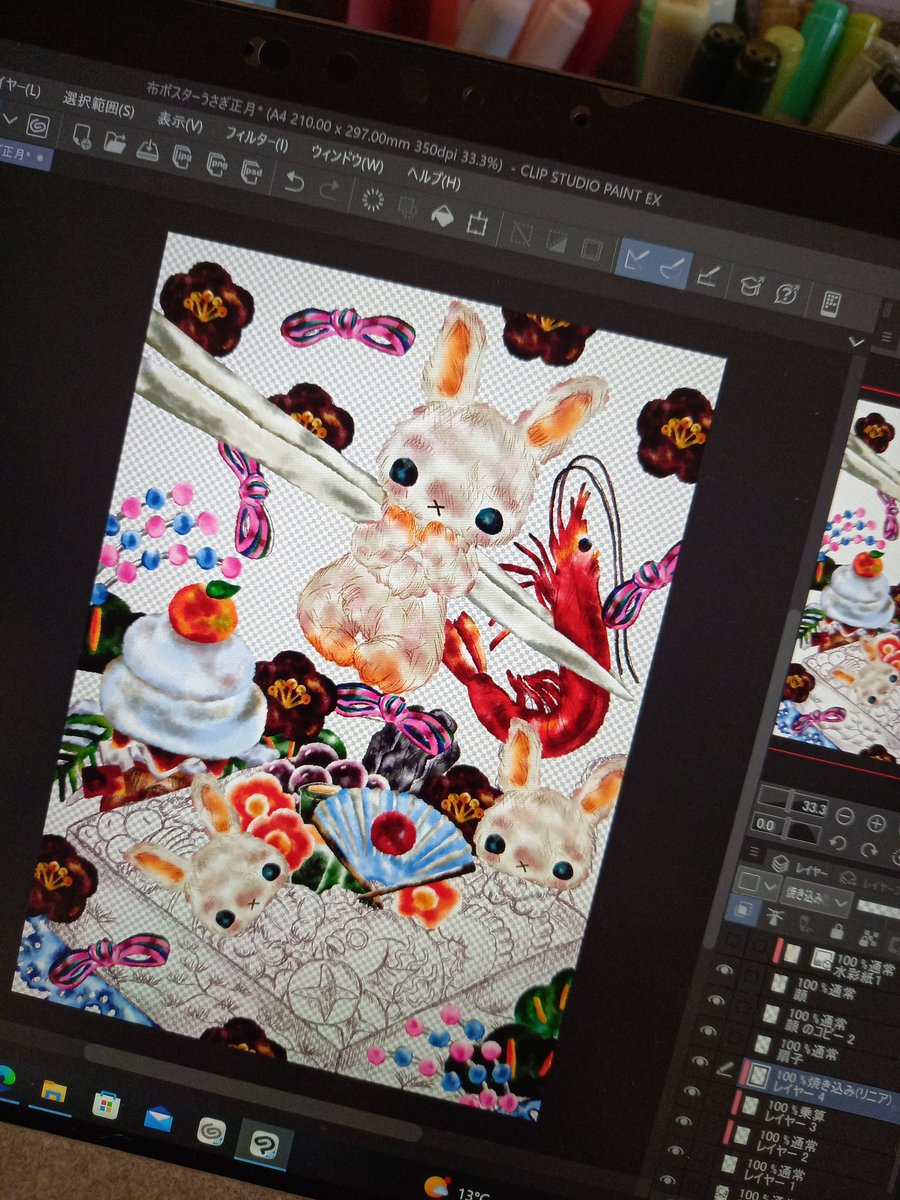Click the greyed-out Redo arrow
Viewport: 900px width, 1200px height.
click(x=328, y=188)
